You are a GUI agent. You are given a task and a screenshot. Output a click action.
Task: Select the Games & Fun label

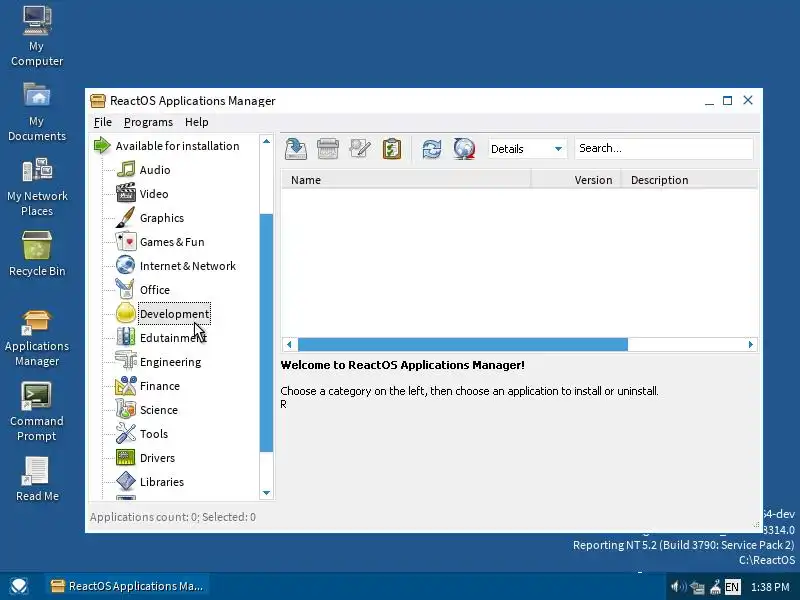pos(172,242)
